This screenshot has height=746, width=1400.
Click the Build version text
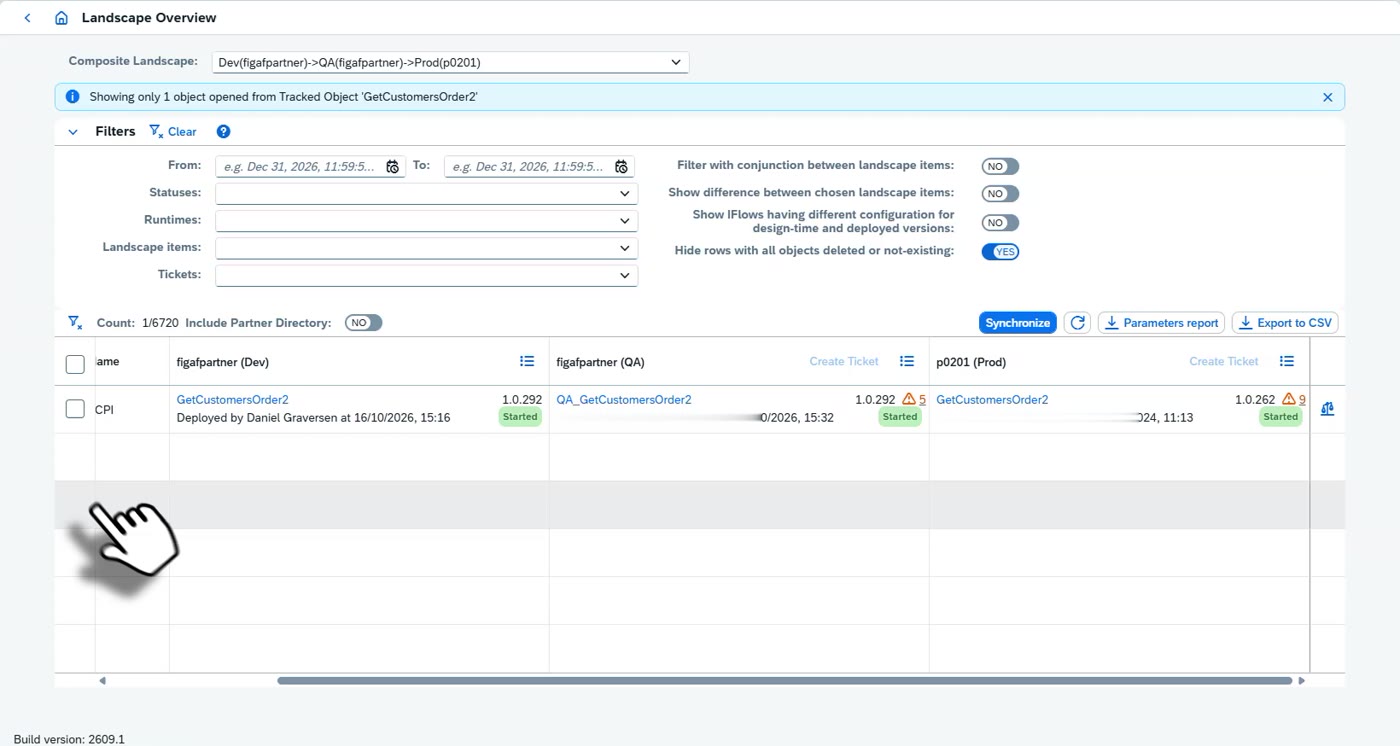click(x=69, y=739)
